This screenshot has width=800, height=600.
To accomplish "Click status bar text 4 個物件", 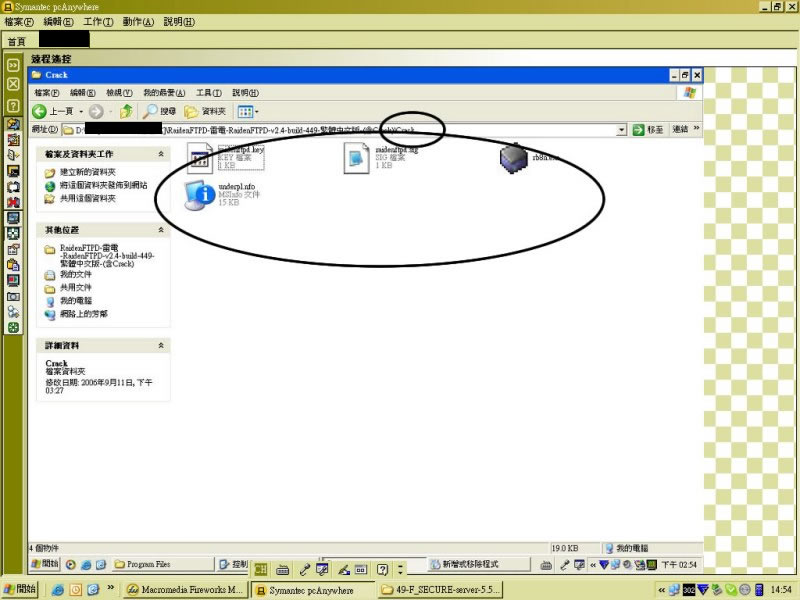I will tap(44, 548).
